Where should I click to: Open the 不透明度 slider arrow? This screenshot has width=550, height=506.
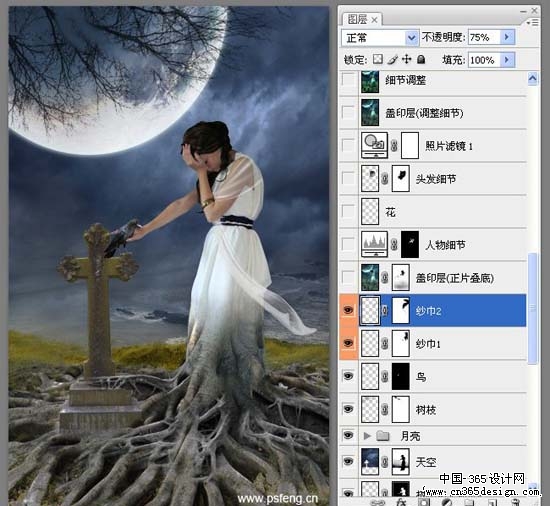click(x=507, y=37)
